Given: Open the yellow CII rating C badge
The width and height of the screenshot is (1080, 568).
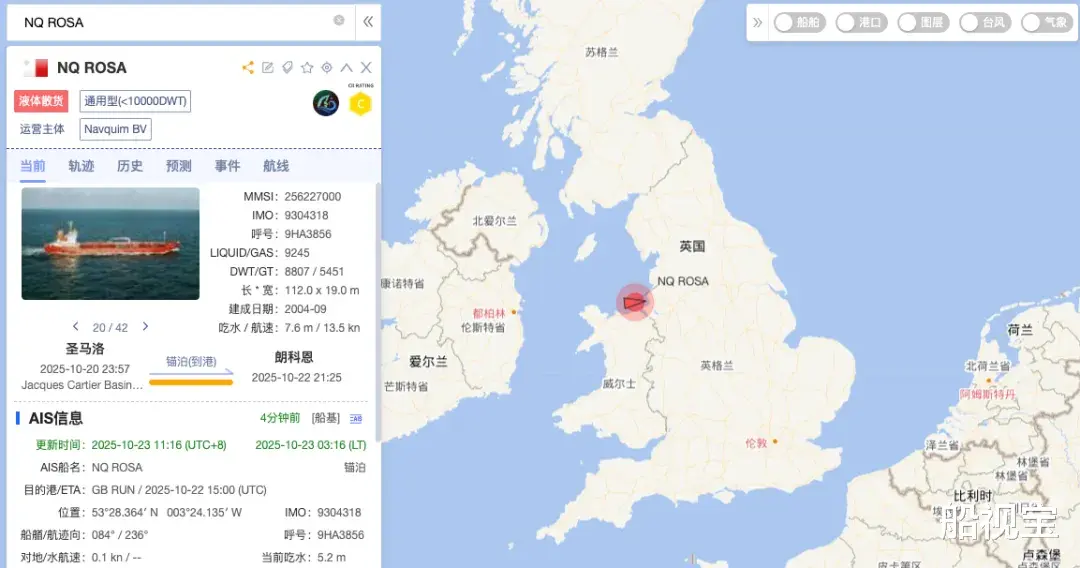Looking at the screenshot, I should coord(360,103).
